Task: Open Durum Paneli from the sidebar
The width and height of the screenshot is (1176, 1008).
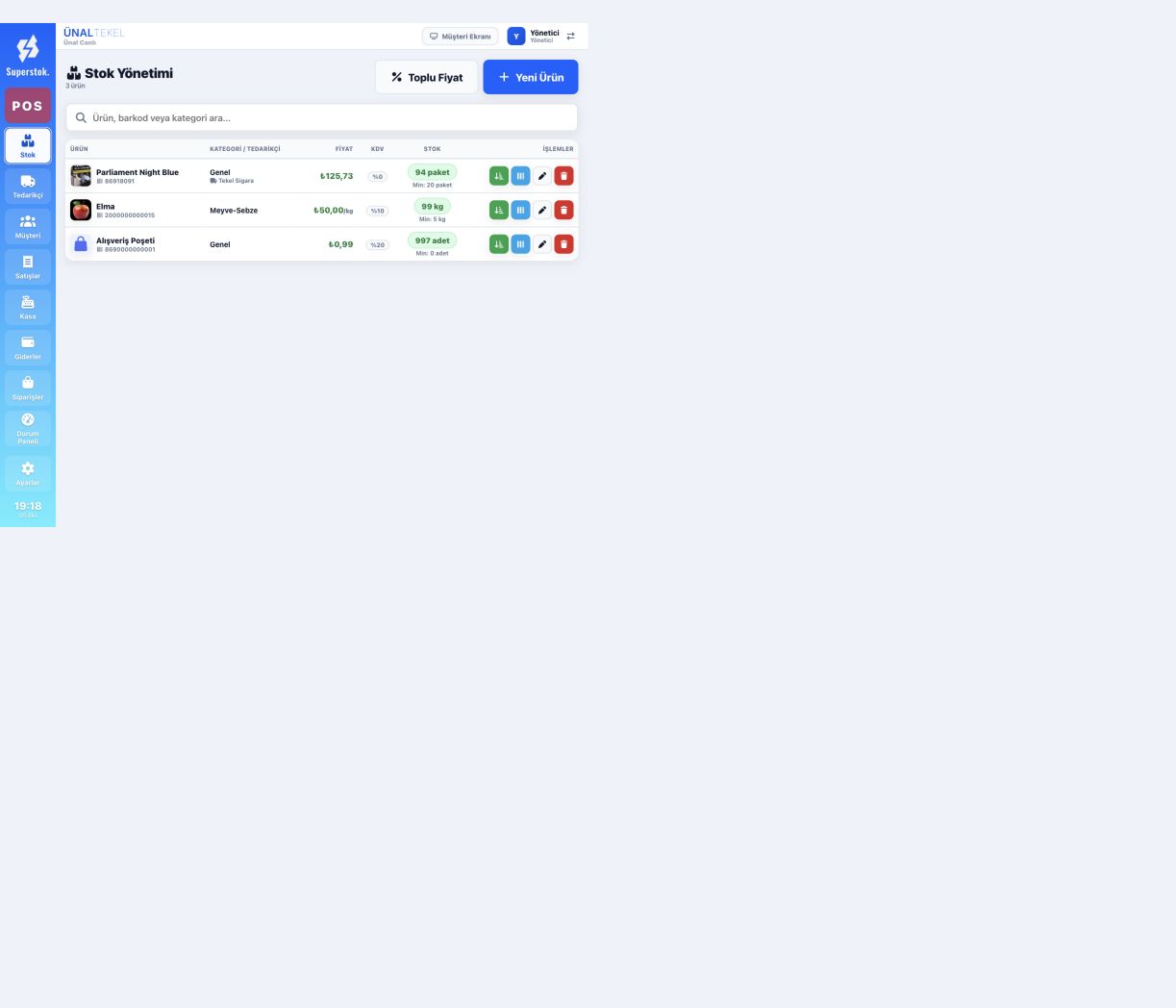Action: [x=28, y=429]
